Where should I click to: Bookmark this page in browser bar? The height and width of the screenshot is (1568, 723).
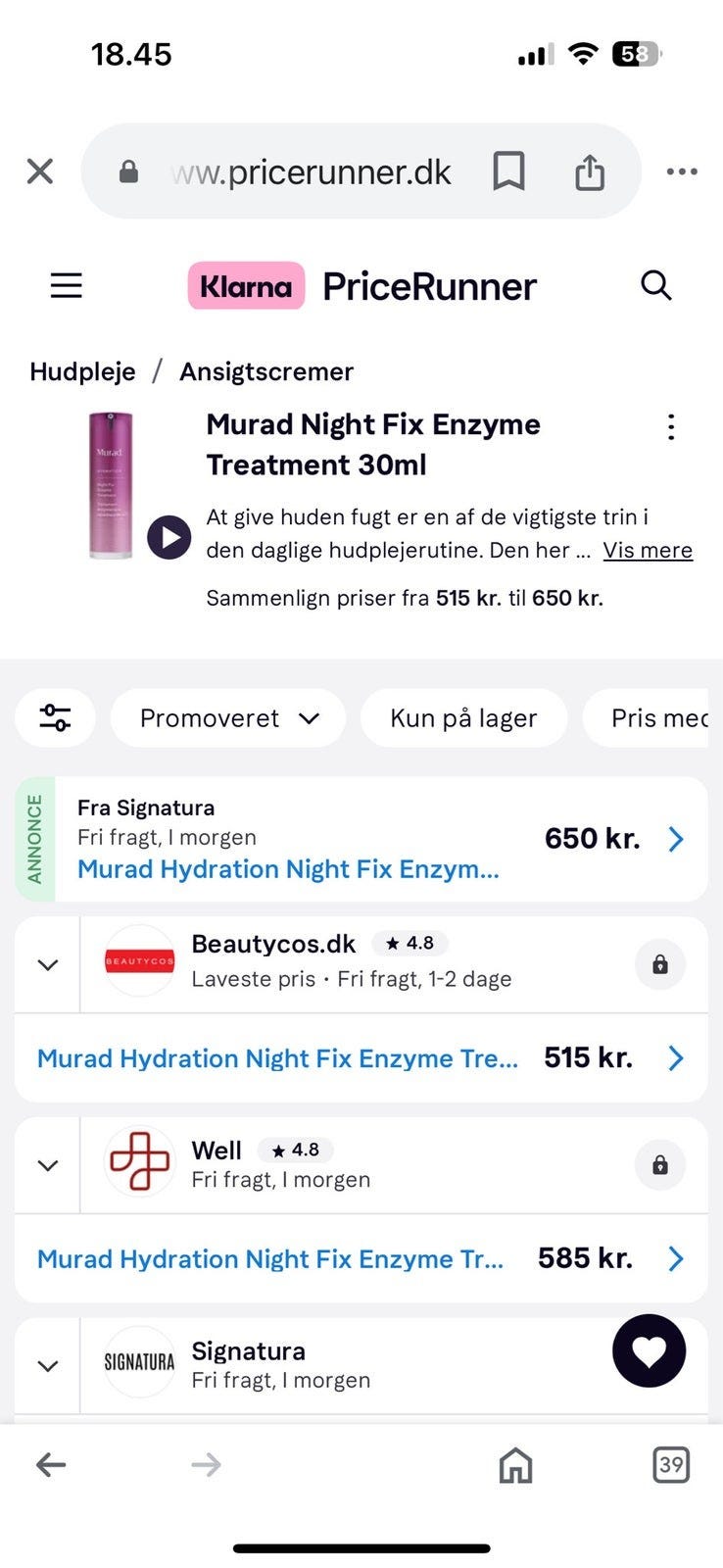(508, 171)
